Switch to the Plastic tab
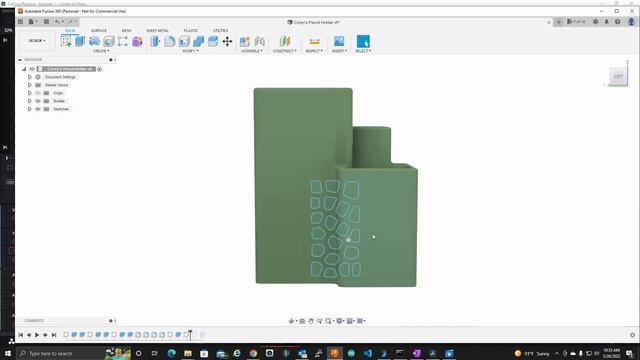Screen dimensions: 640x360 click(191, 31)
